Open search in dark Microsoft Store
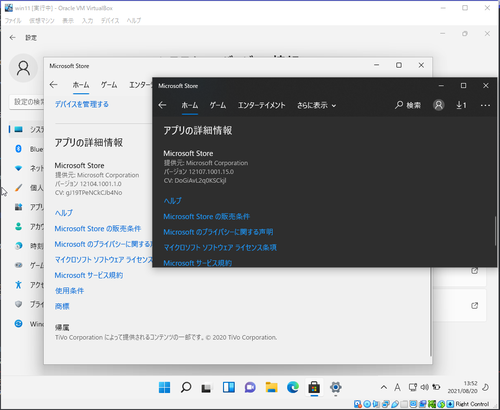Screen dimensions: 500x410 click(x=408, y=105)
